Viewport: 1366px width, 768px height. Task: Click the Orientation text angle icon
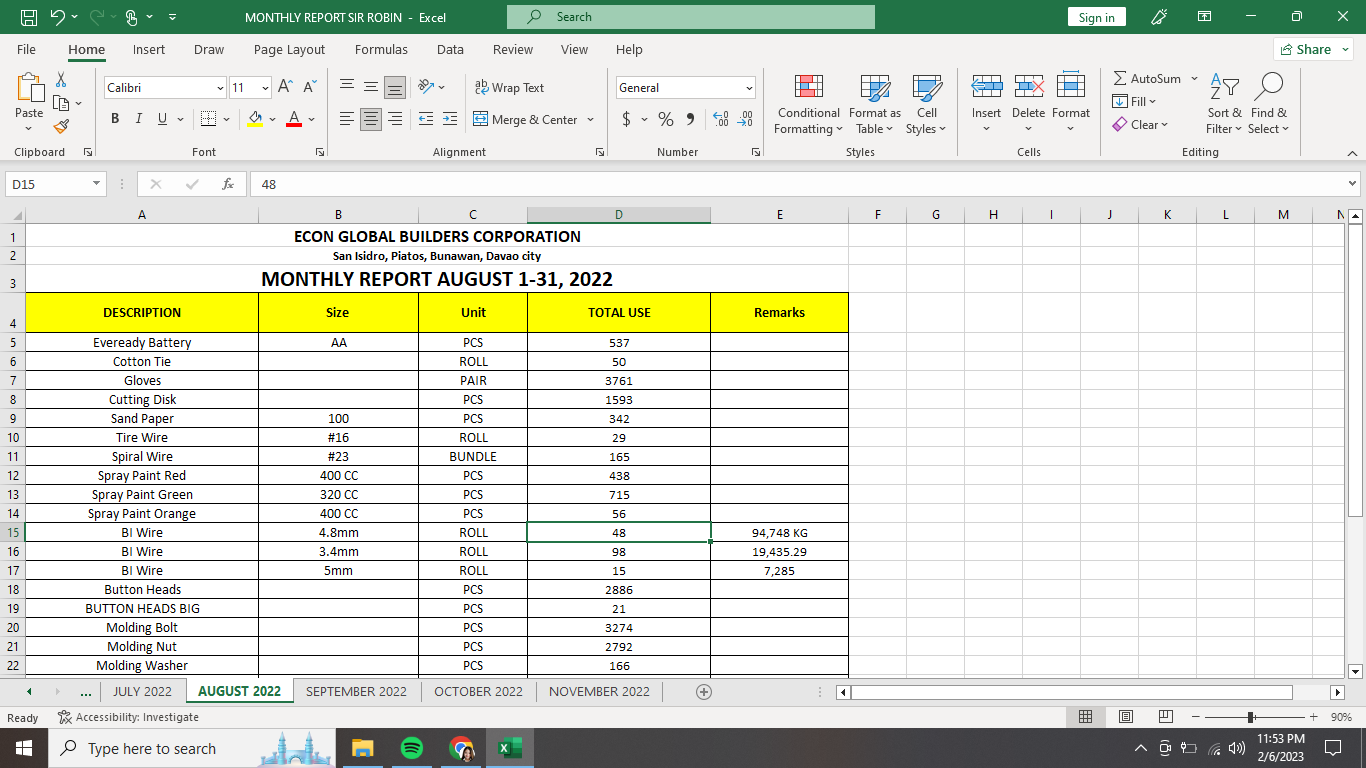point(426,87)
